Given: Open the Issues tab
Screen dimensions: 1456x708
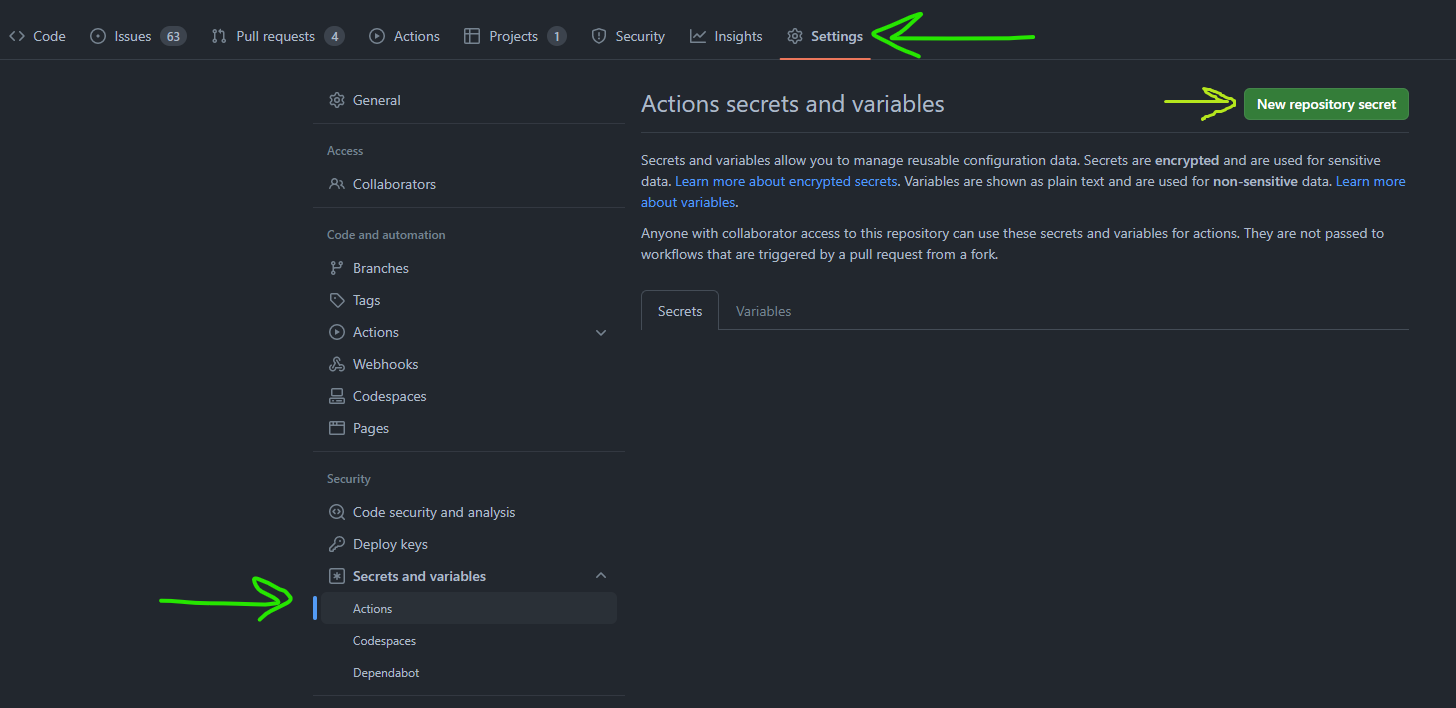Looking at the screenshot, I should (x=137, y=36).
